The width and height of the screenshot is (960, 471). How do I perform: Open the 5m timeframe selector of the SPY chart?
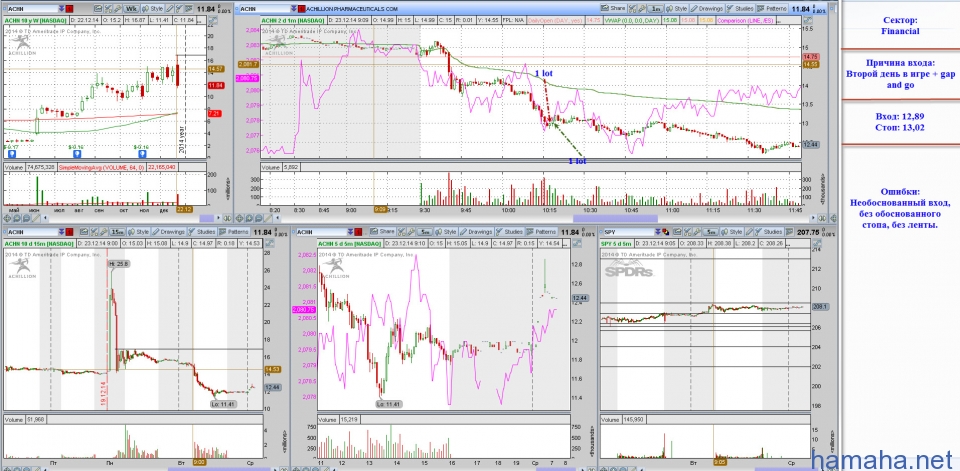711,232
